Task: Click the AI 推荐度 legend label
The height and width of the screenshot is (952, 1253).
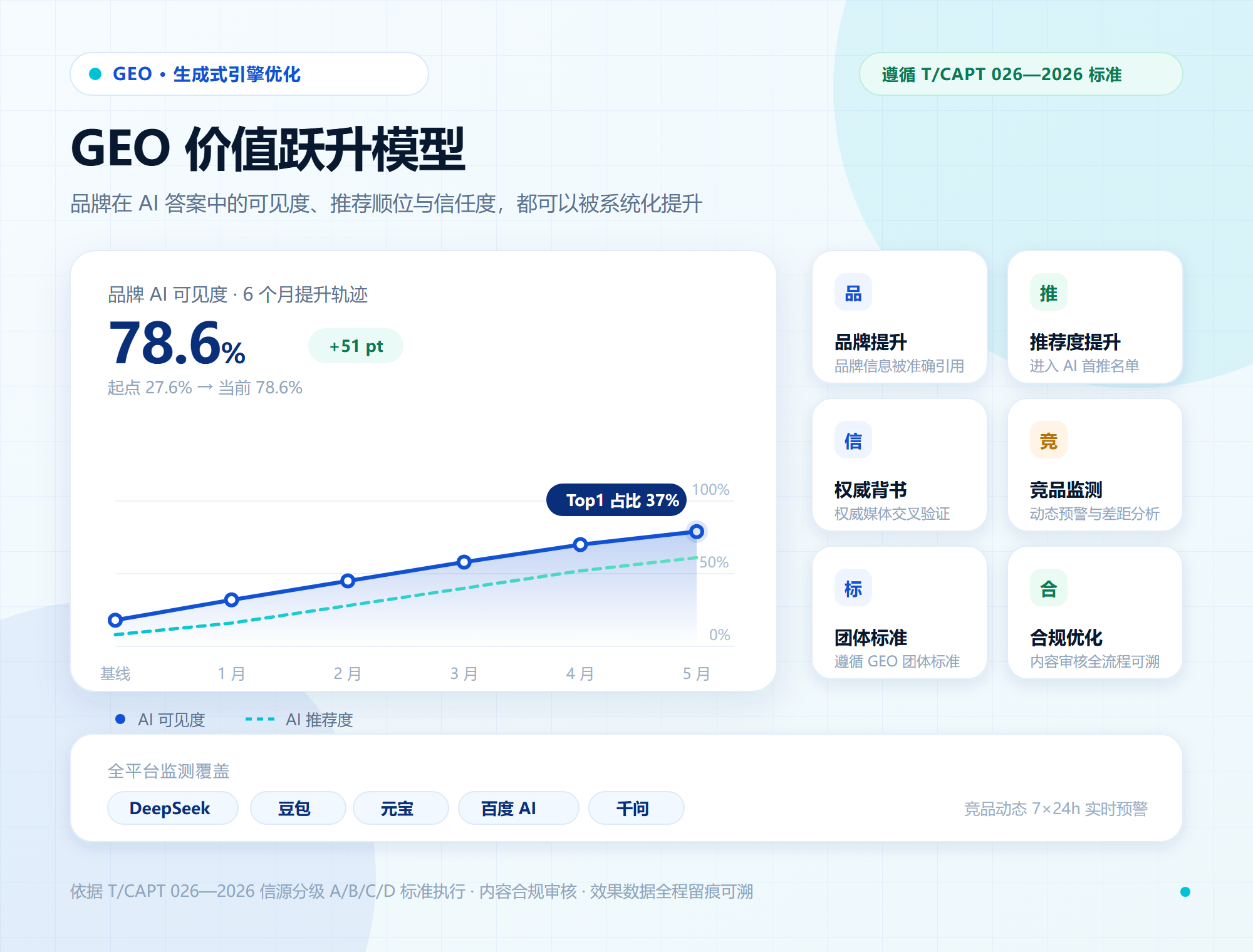Action: pos(320,720)
